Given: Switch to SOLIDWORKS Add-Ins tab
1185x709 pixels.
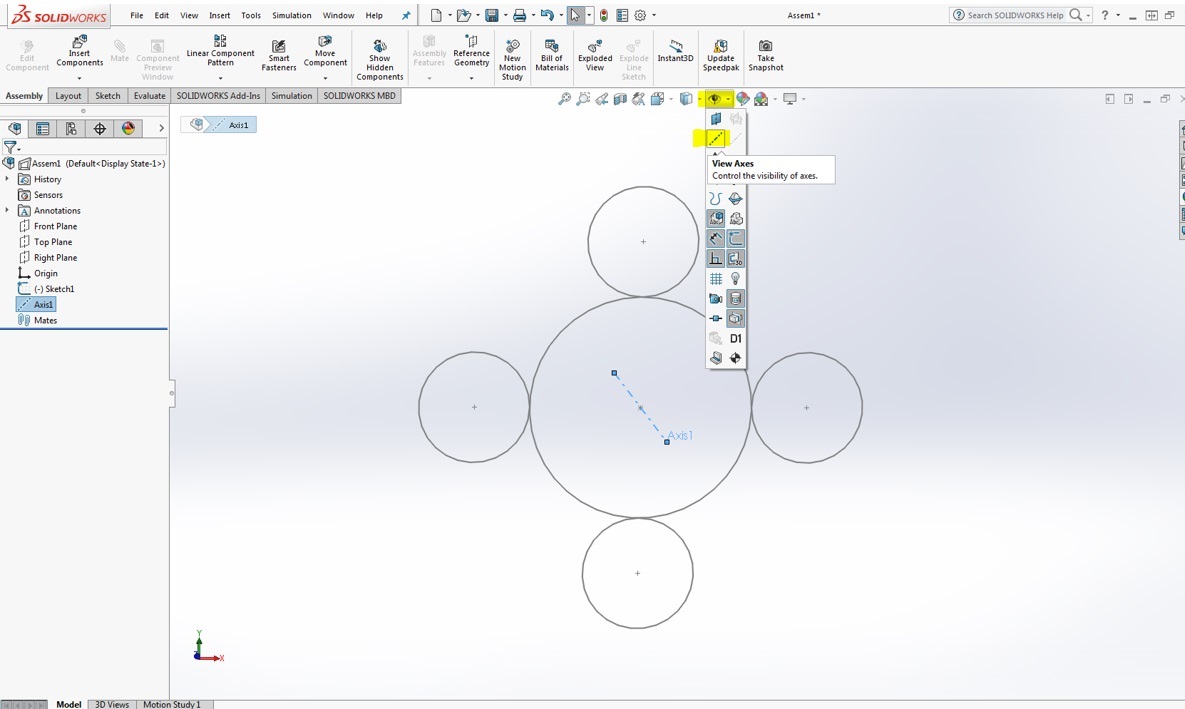Looking at the screenshot, I should point(218,96).
